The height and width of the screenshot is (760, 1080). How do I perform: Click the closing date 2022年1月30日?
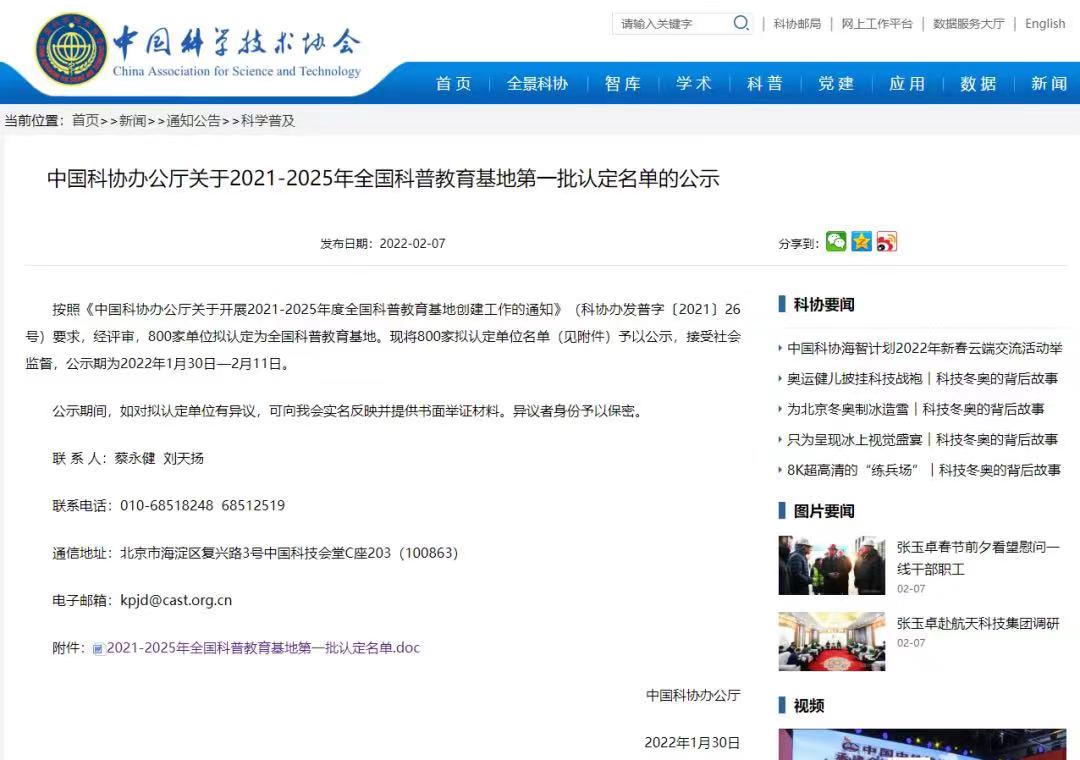click(x=692, y=743)
